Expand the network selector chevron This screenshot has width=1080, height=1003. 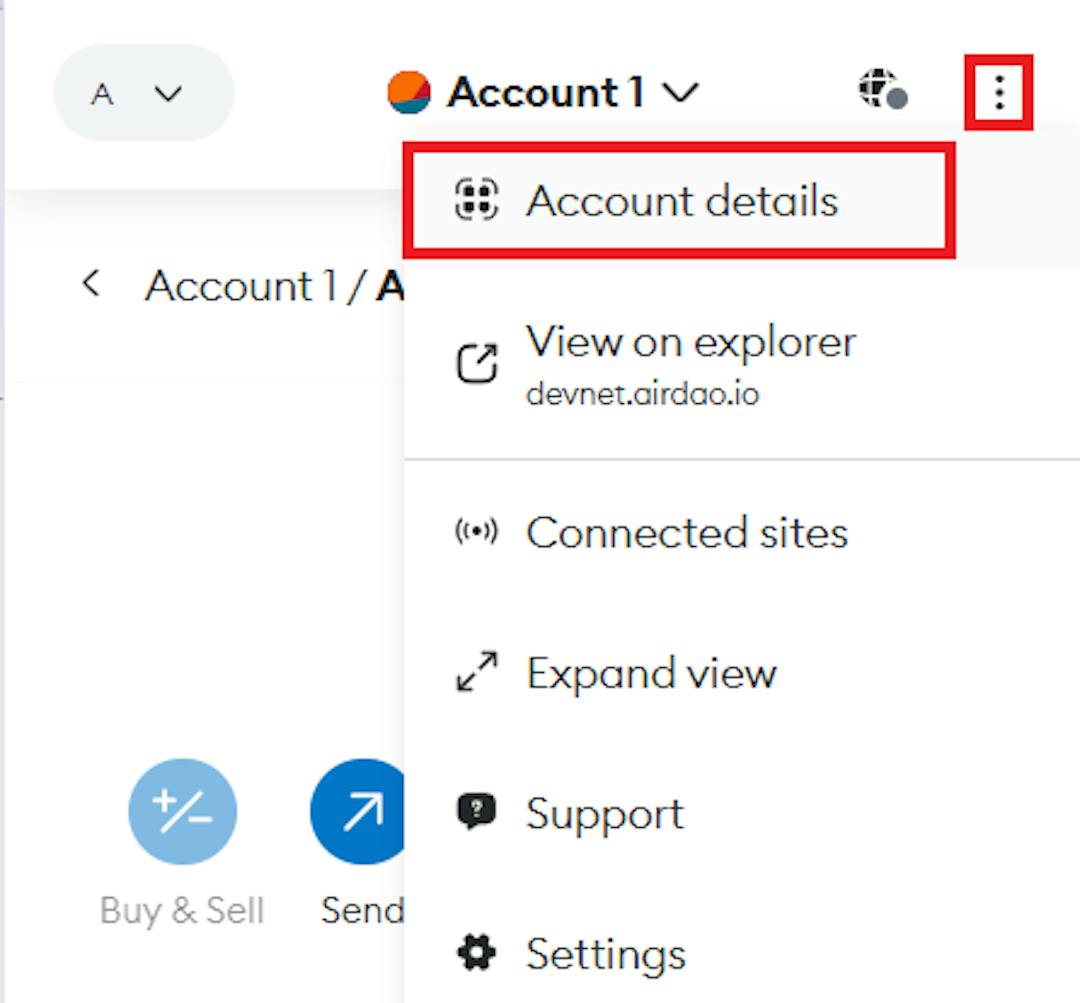[168, 93]
